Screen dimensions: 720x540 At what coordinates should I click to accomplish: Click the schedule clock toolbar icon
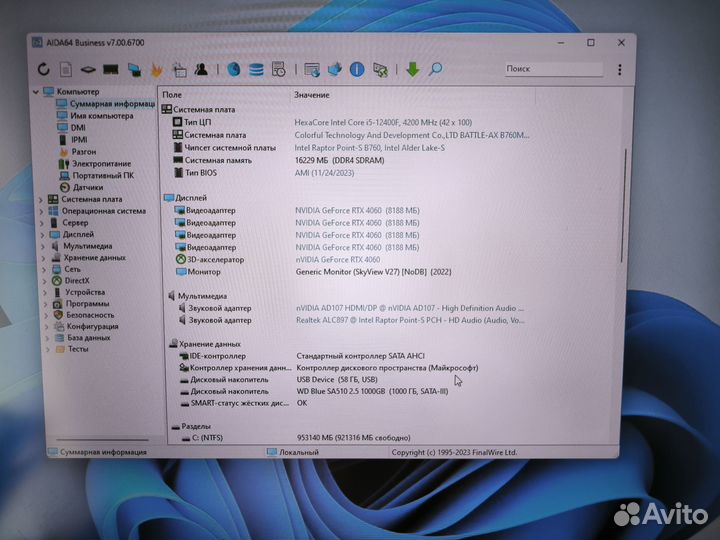[x=278, y=69]
